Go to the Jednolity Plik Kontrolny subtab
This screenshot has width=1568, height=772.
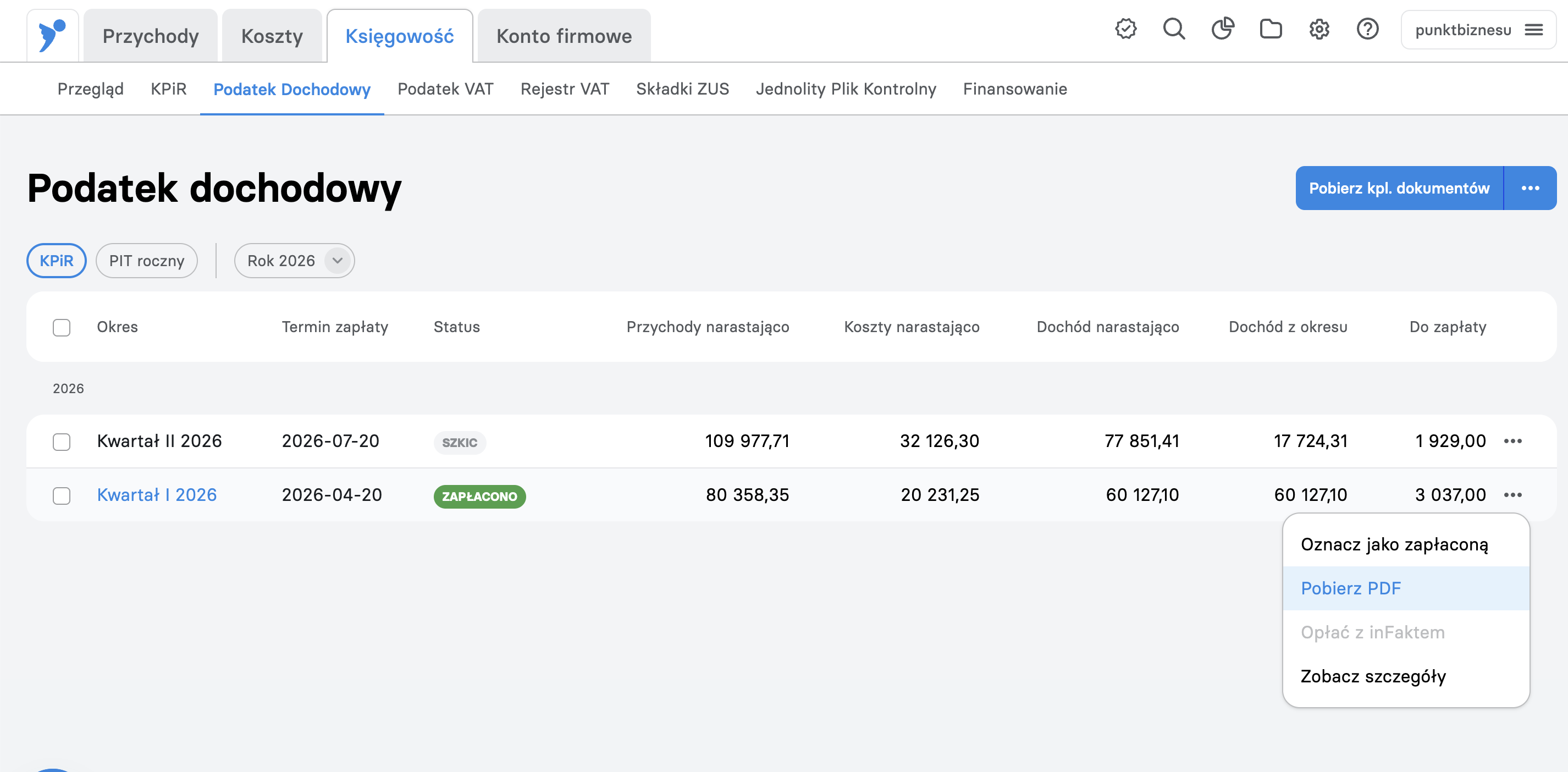coord(846,89)
